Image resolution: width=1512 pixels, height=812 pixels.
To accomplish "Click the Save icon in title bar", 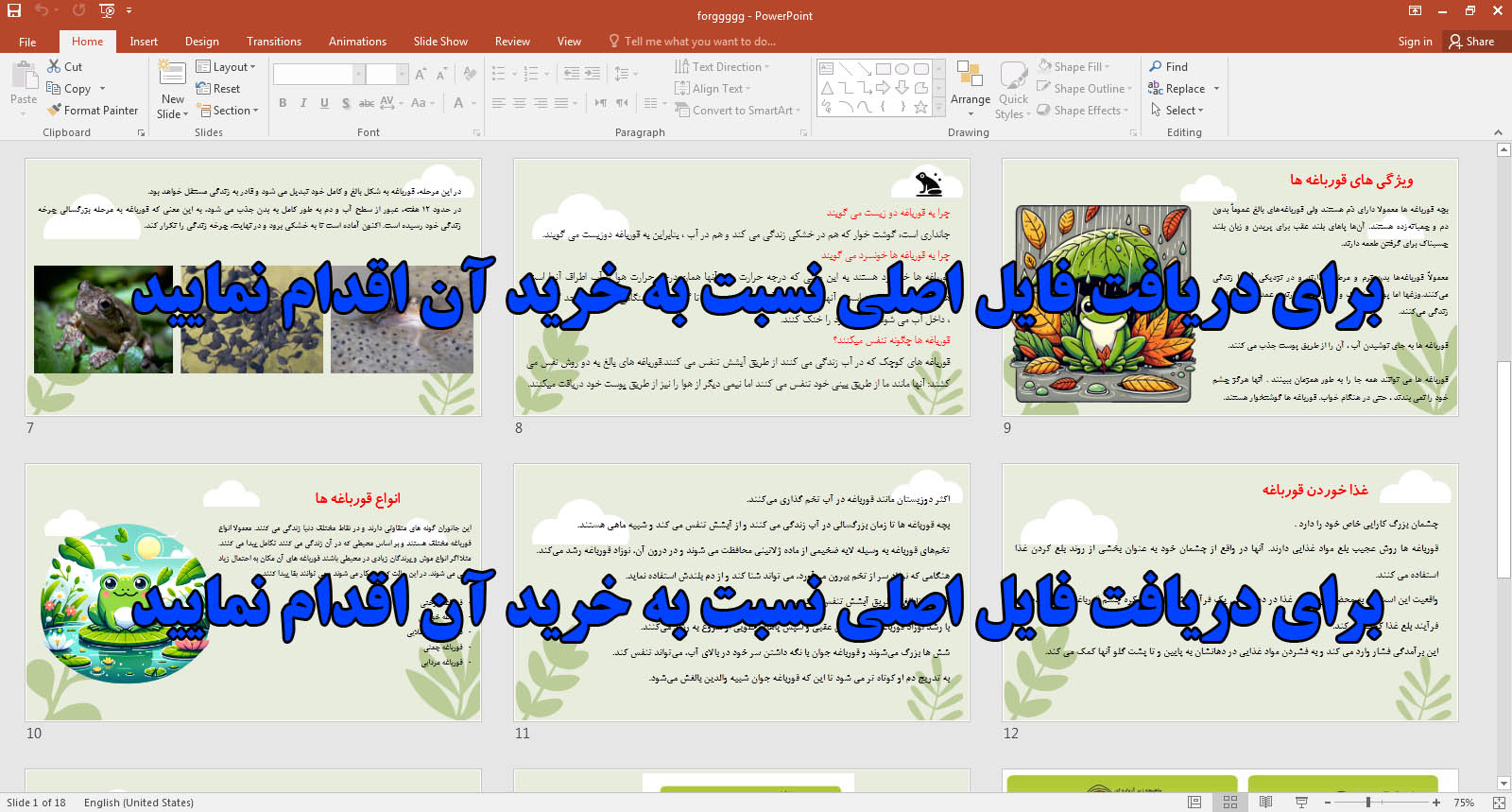I will click(x=14, y=10).
